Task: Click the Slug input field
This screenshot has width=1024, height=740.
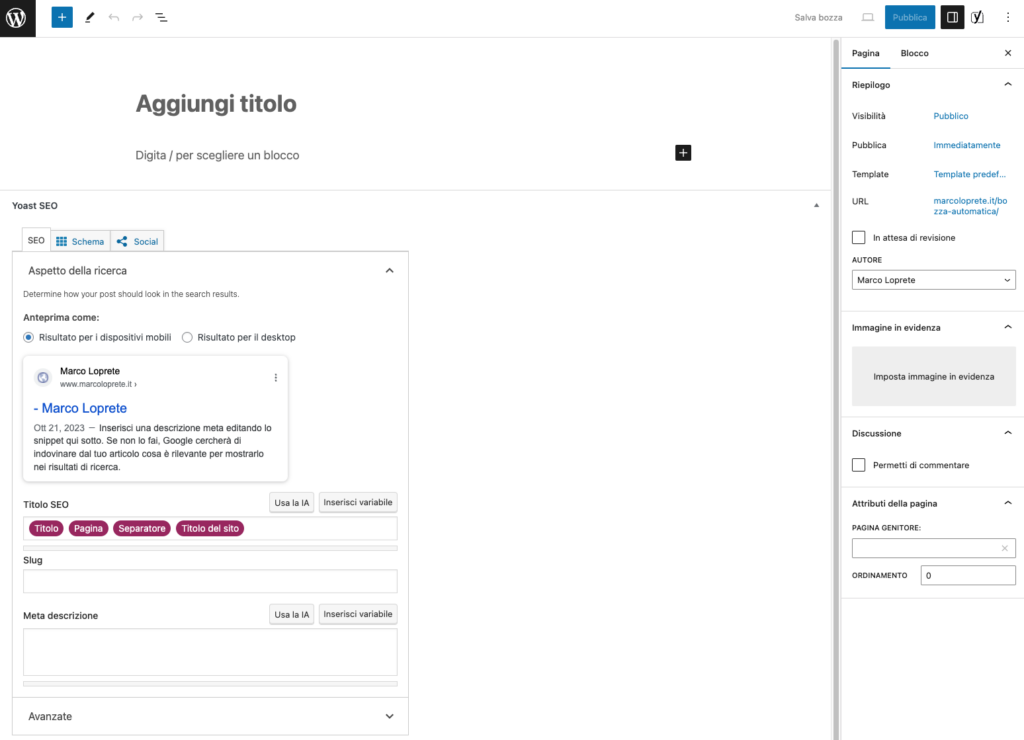Action: pyautogui.click(x=210, y=581)
